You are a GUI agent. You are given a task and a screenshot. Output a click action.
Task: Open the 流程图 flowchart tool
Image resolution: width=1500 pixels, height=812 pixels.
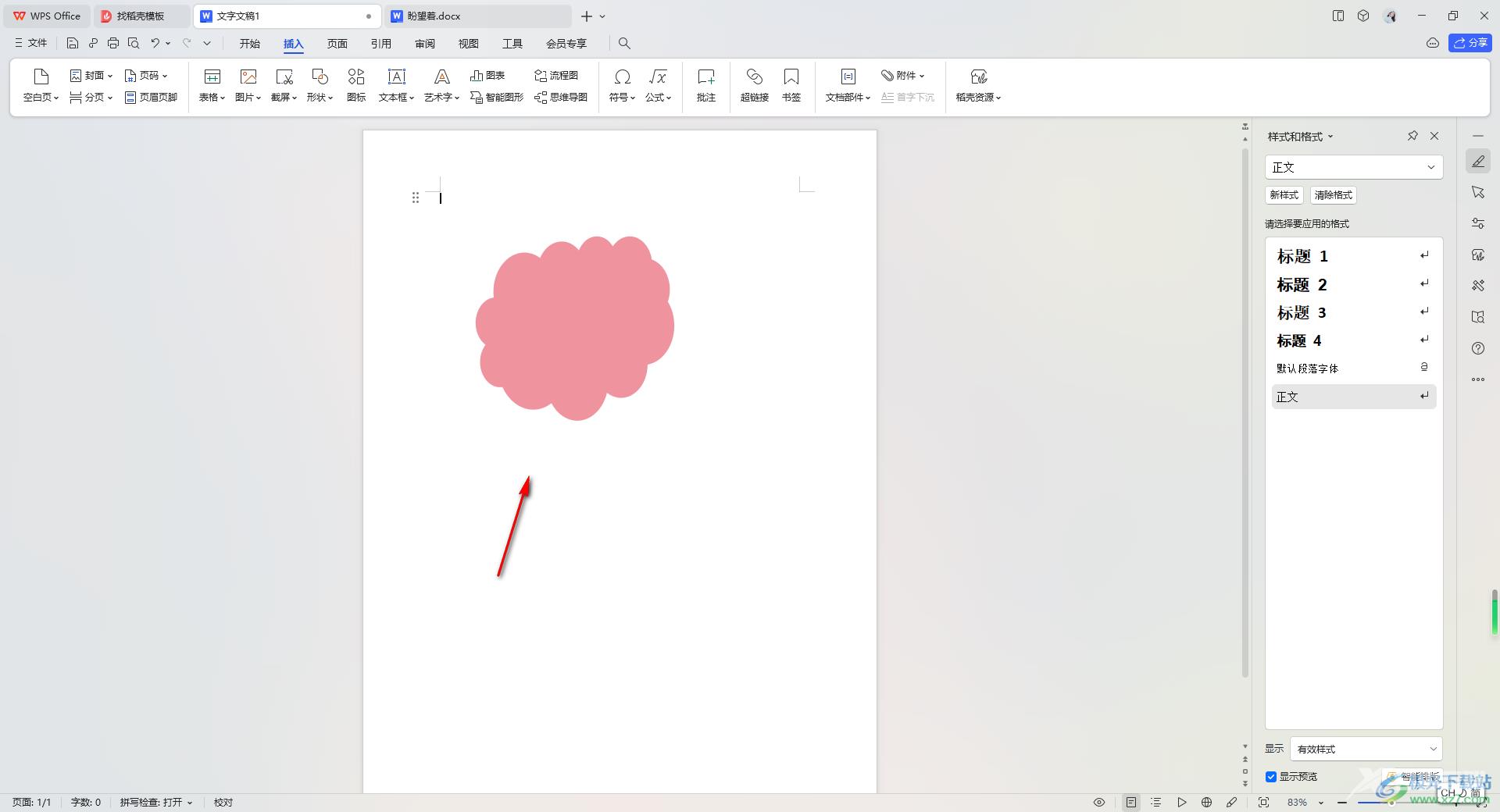pos(556,76)
